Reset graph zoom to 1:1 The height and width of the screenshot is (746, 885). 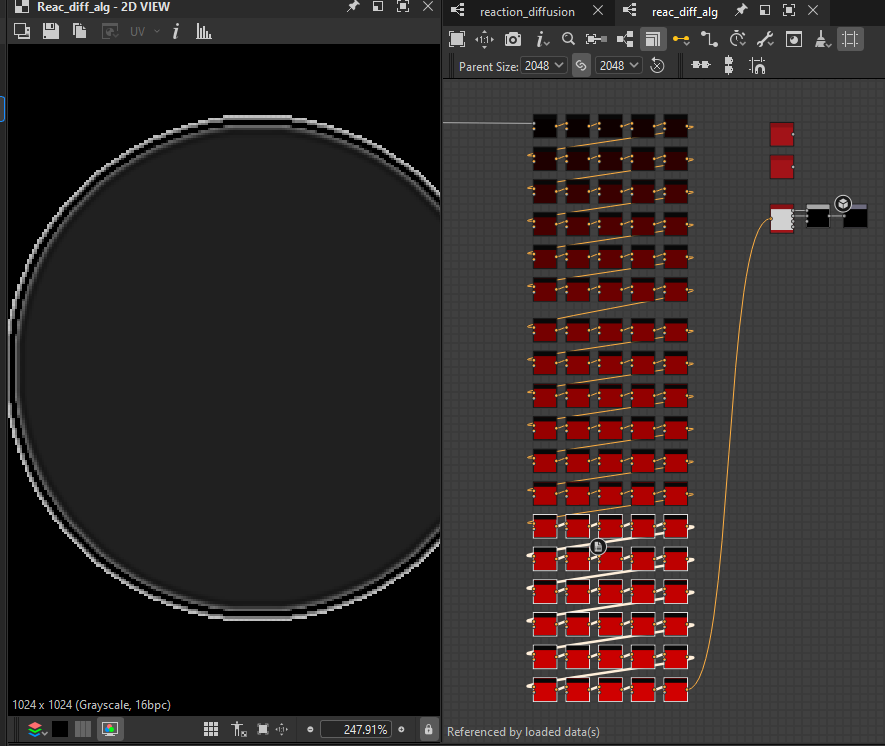coord(484,39)
